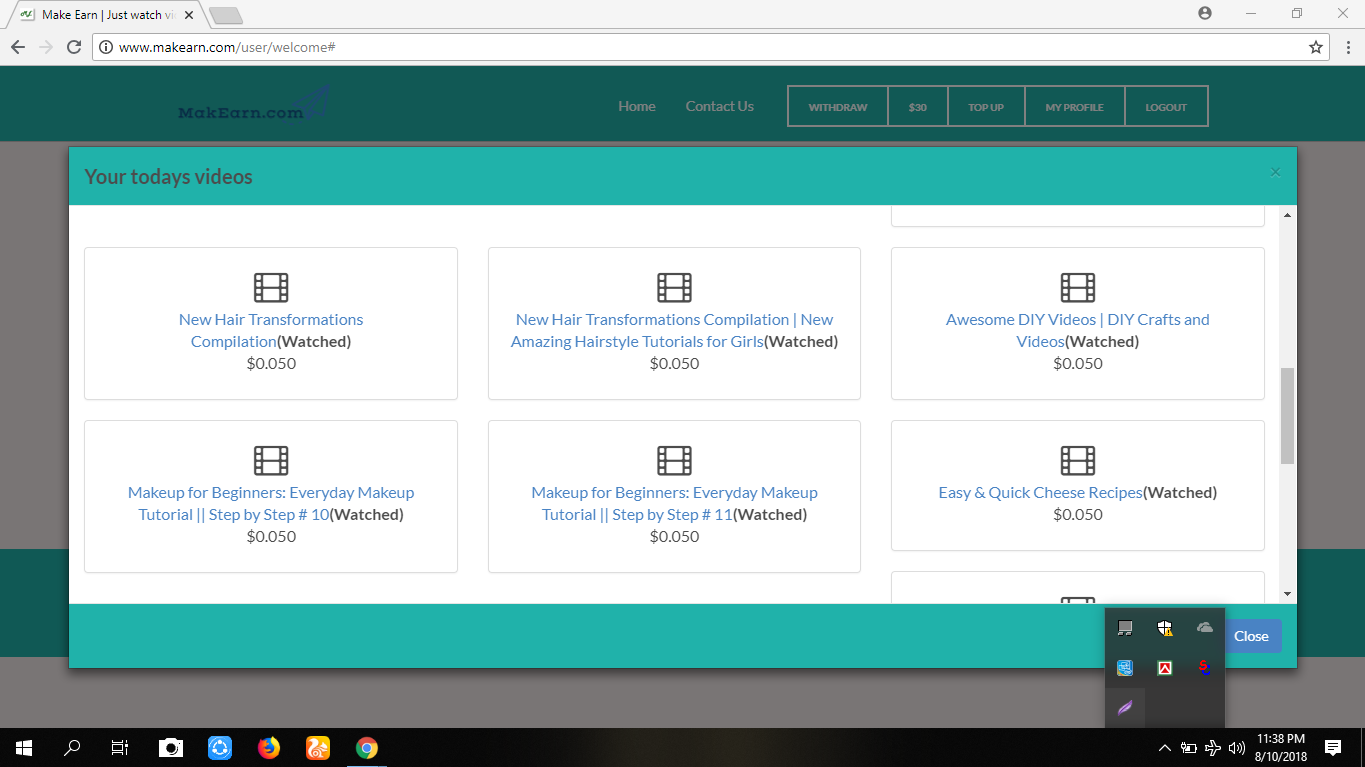
Task: Collapse the hidden tray icons chevron
Action: pos(1164,747)
